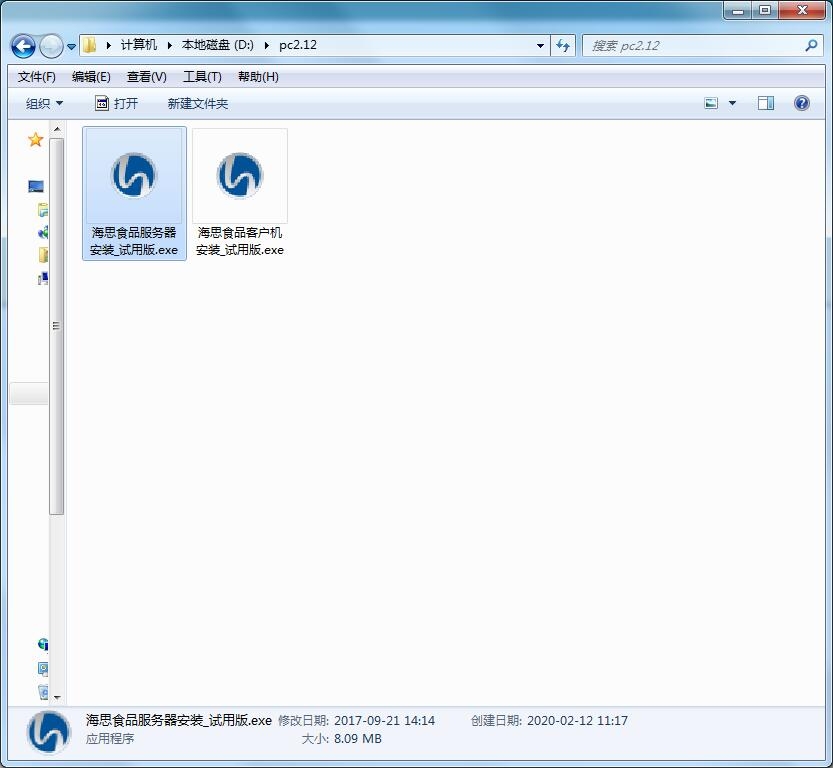Expand the arrow after 计算机 breadcrumb
This screenshot has width=833, height=768.
[169, 45]
